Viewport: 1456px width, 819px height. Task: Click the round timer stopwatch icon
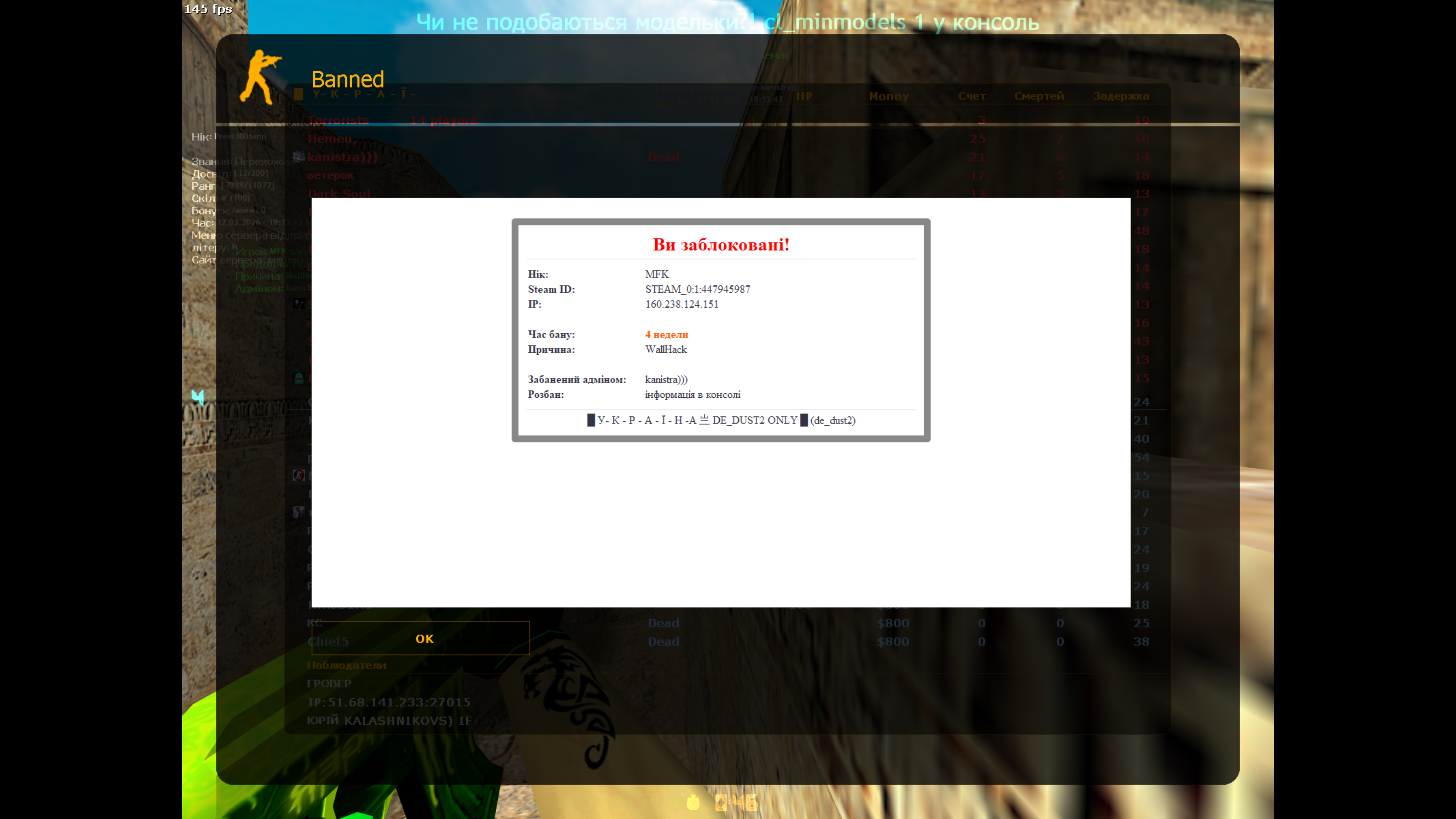693,802
